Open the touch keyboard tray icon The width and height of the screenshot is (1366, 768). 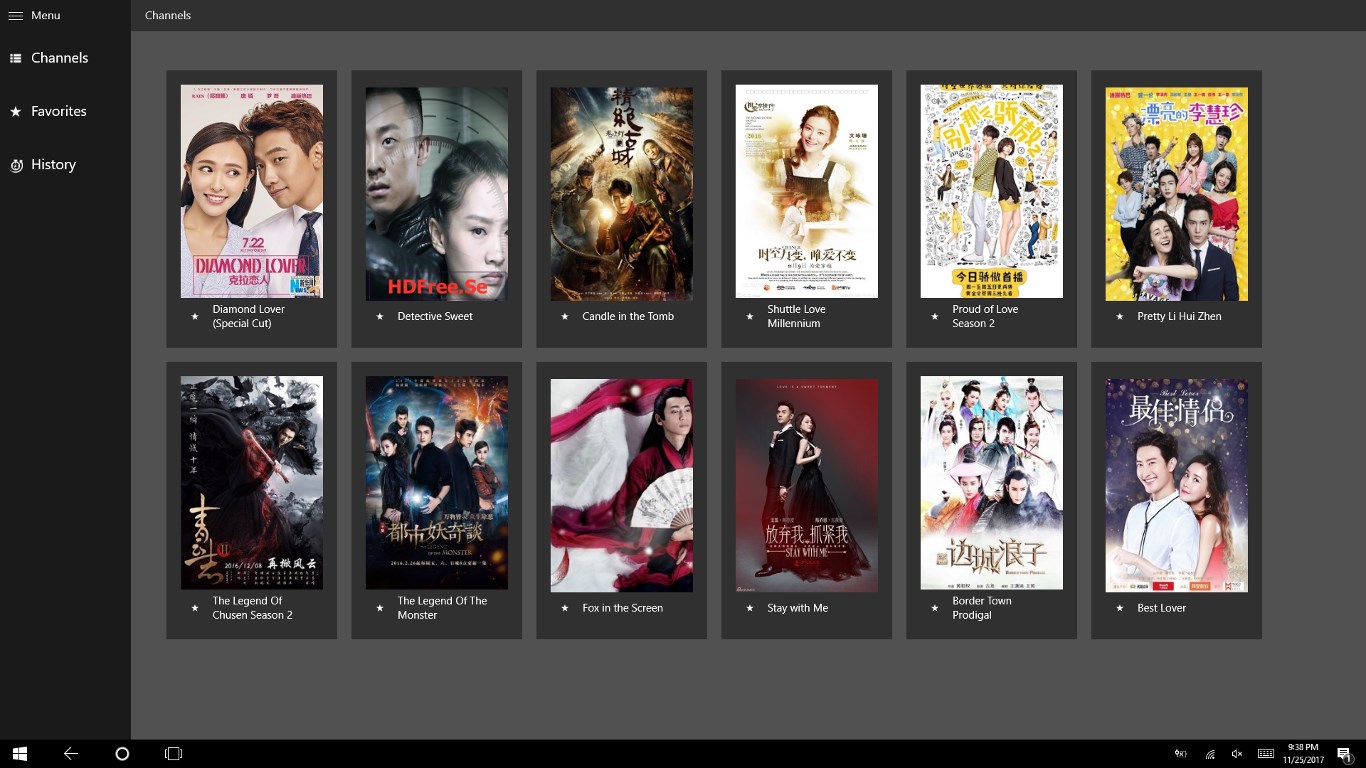(x=1266, y=754)
